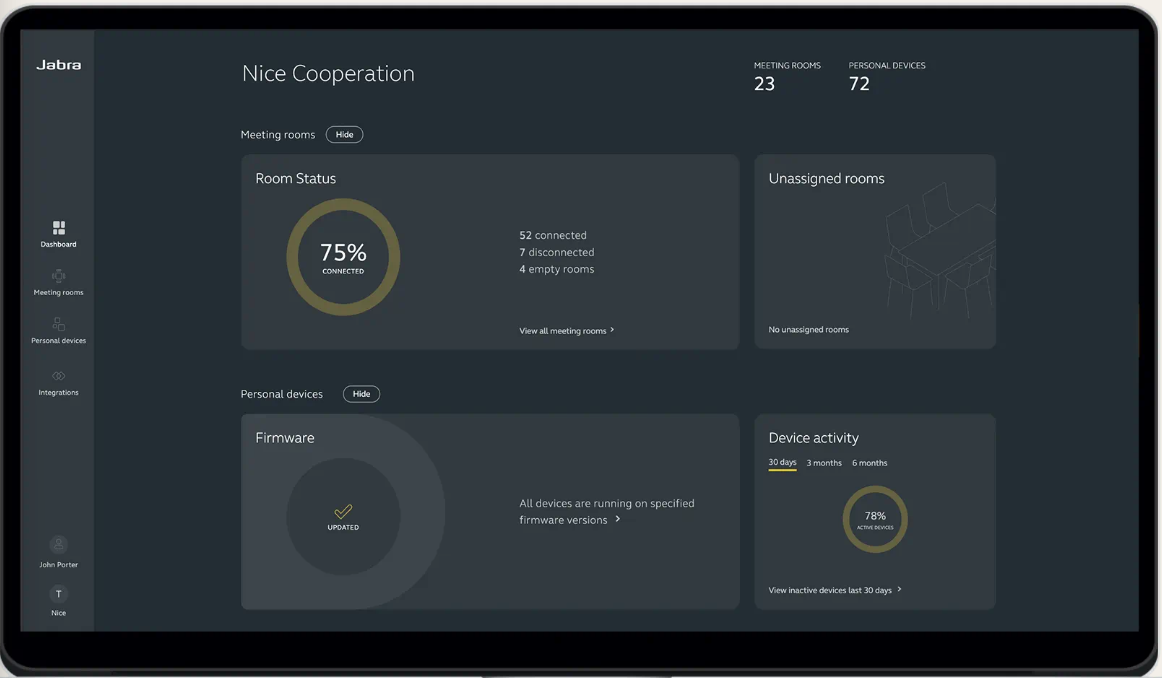Open John Porter profile avatar
The image size is (1162, 678).
click(x=58, y=545)
